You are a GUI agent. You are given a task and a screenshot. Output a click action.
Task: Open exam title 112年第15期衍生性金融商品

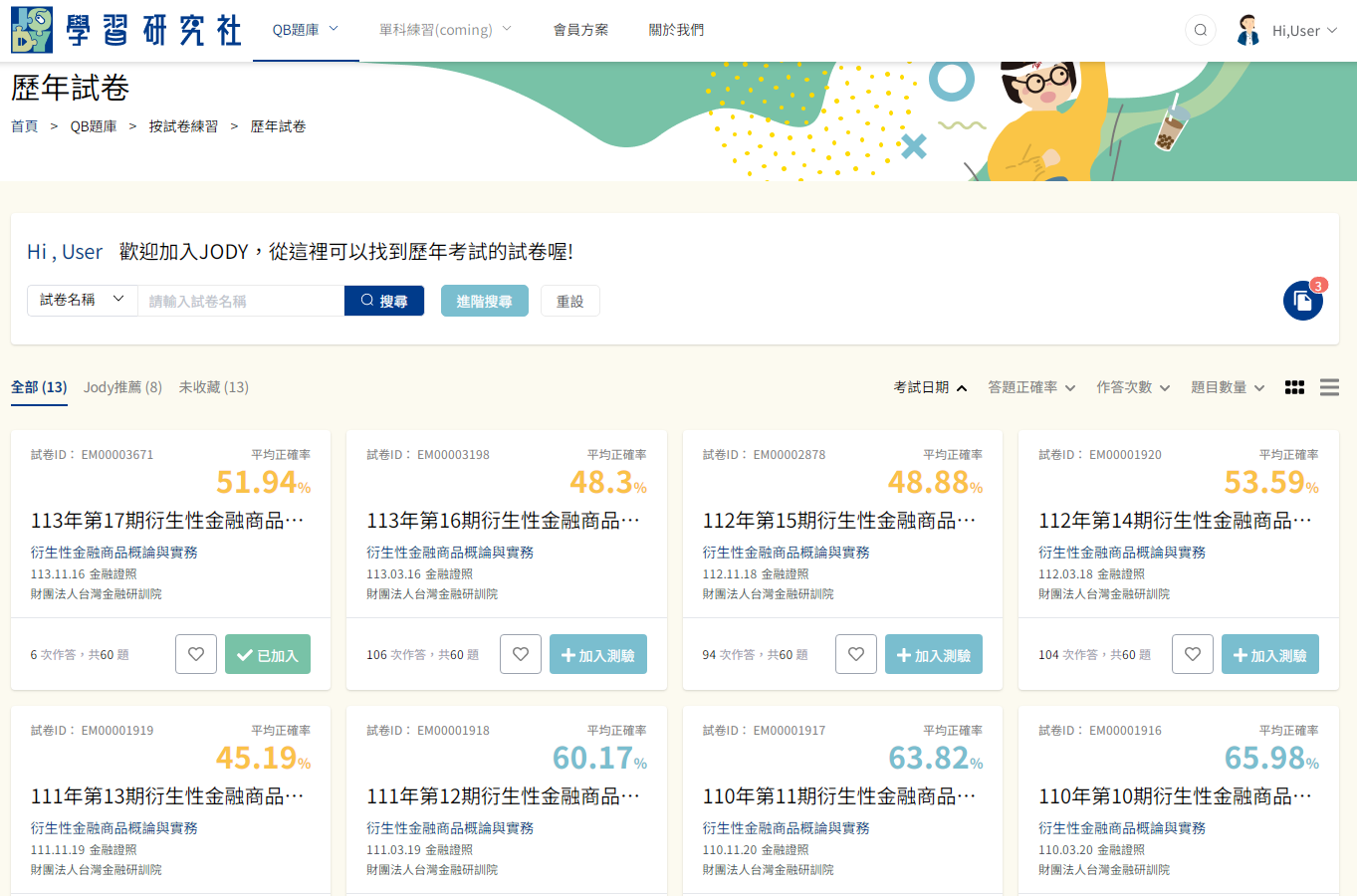tap(839, 521)
